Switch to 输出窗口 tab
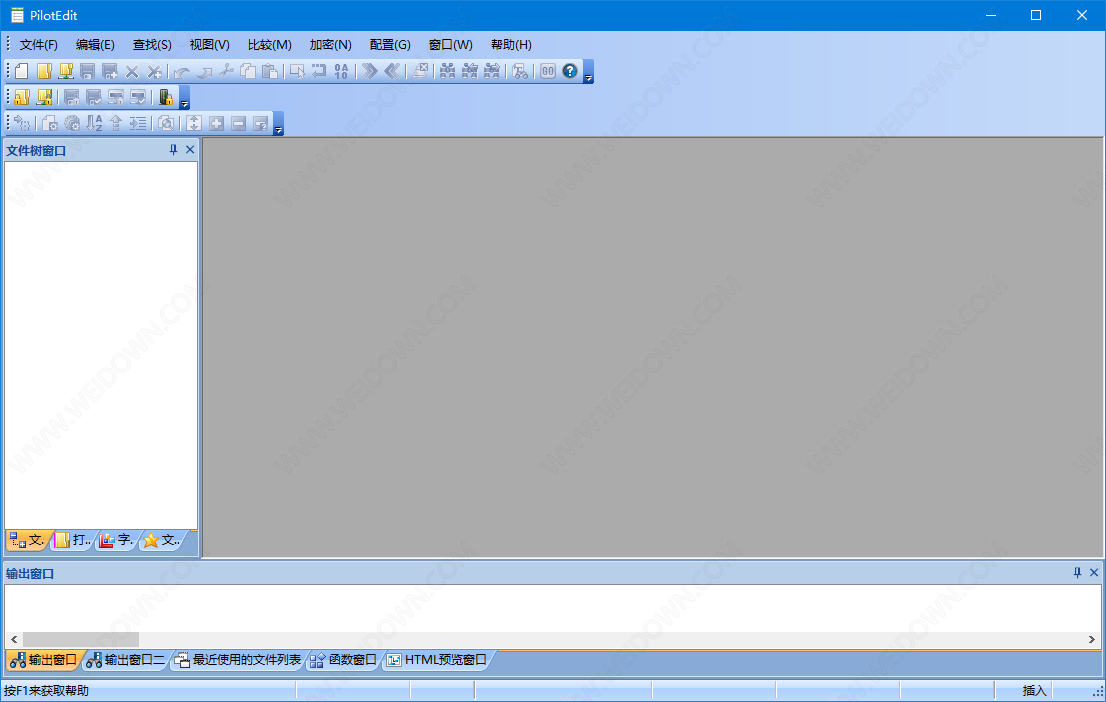The width and height of the screenshot is (1106, 702). (x=44, y=660)
